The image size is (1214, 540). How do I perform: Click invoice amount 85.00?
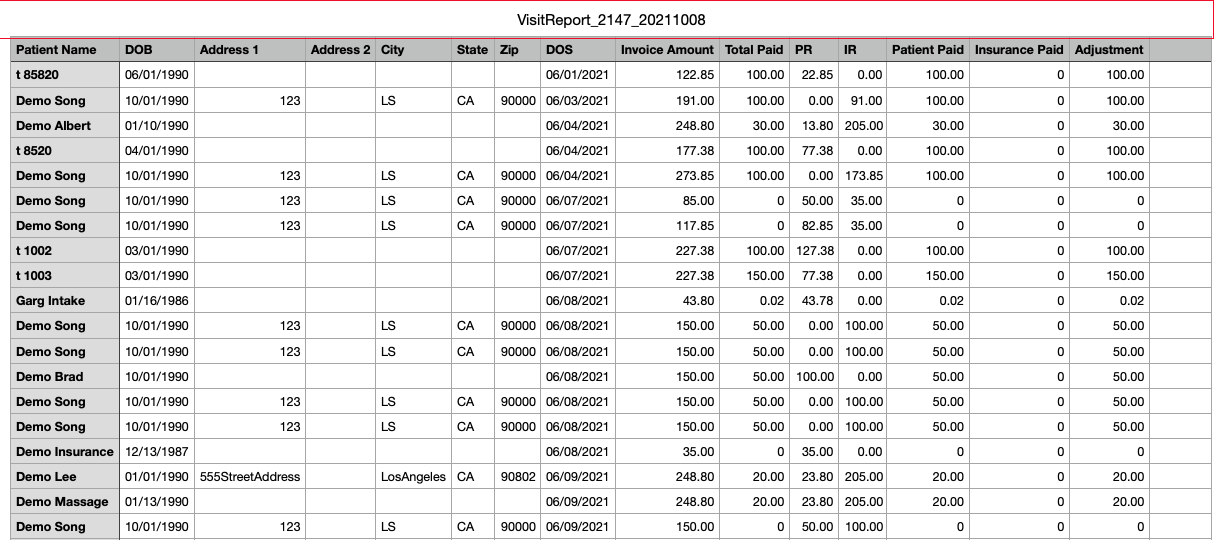pyautogui.click(x=668, y=200)
